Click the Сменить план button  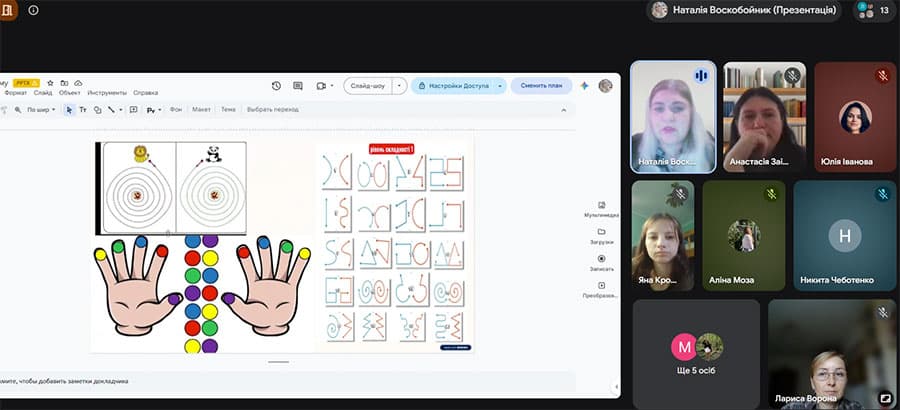point(541,86)
